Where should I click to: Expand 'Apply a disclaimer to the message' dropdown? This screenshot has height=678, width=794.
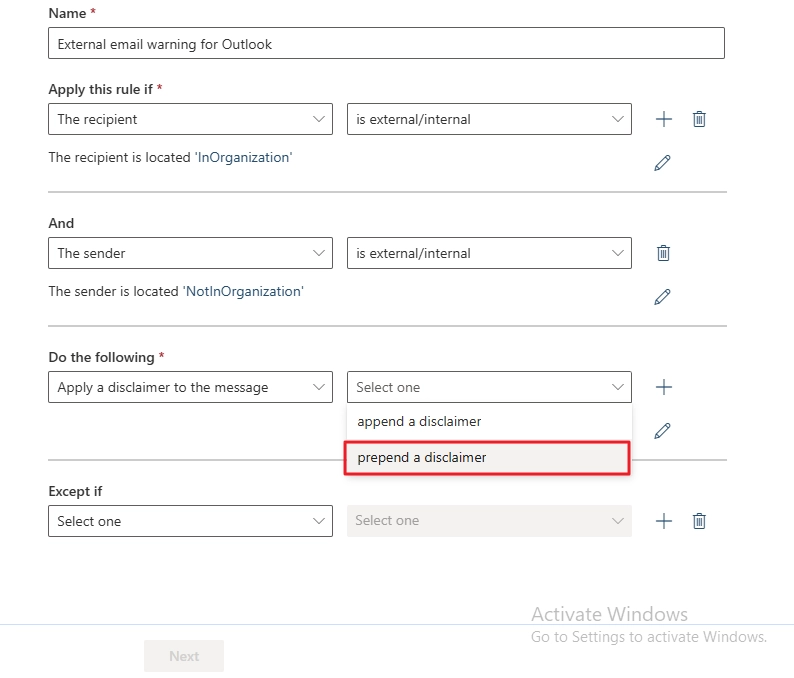(190, 387)
